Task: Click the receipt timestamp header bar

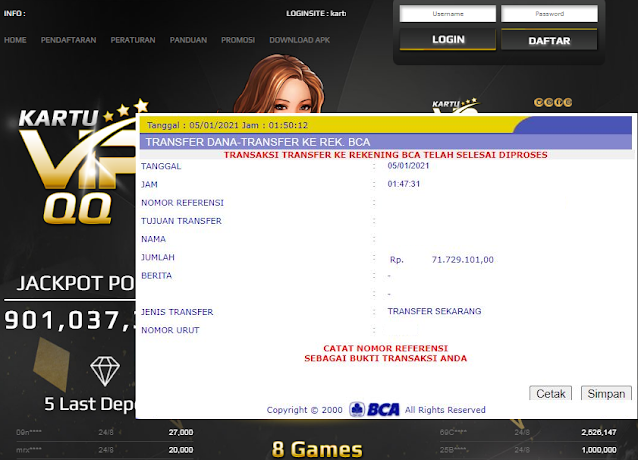Action: (x=385, y=125)
